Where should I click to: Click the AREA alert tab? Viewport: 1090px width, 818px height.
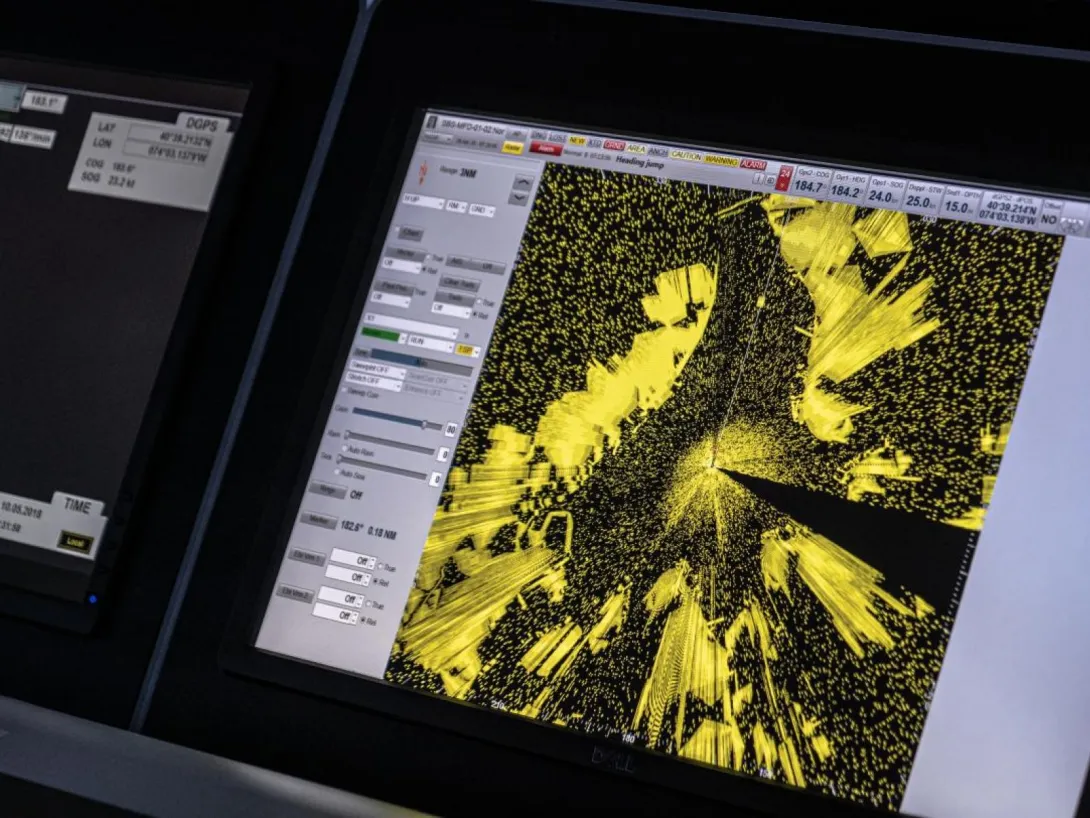coord(636,149)
